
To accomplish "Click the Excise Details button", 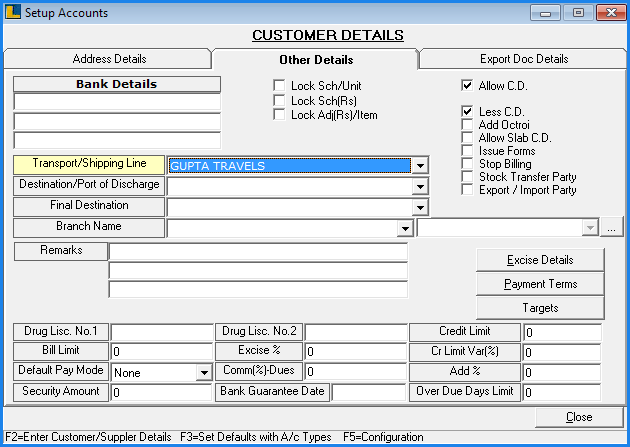I will coord(541,260).
